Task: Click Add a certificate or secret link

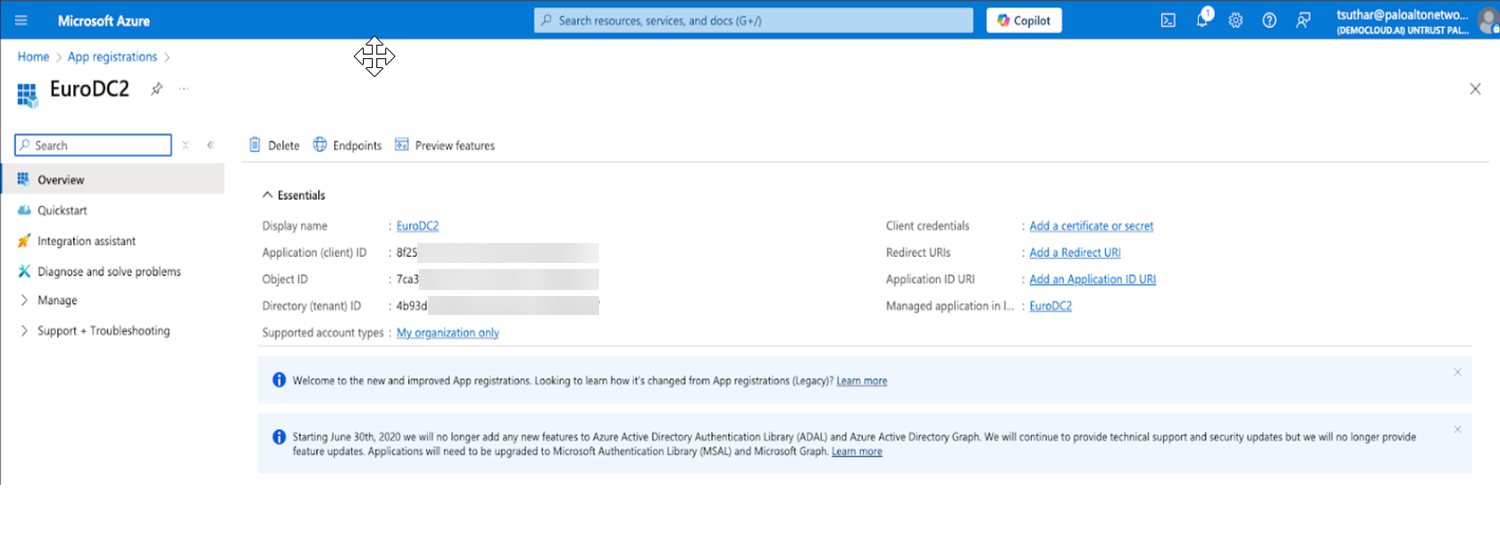Action: tap(1091, 226)
